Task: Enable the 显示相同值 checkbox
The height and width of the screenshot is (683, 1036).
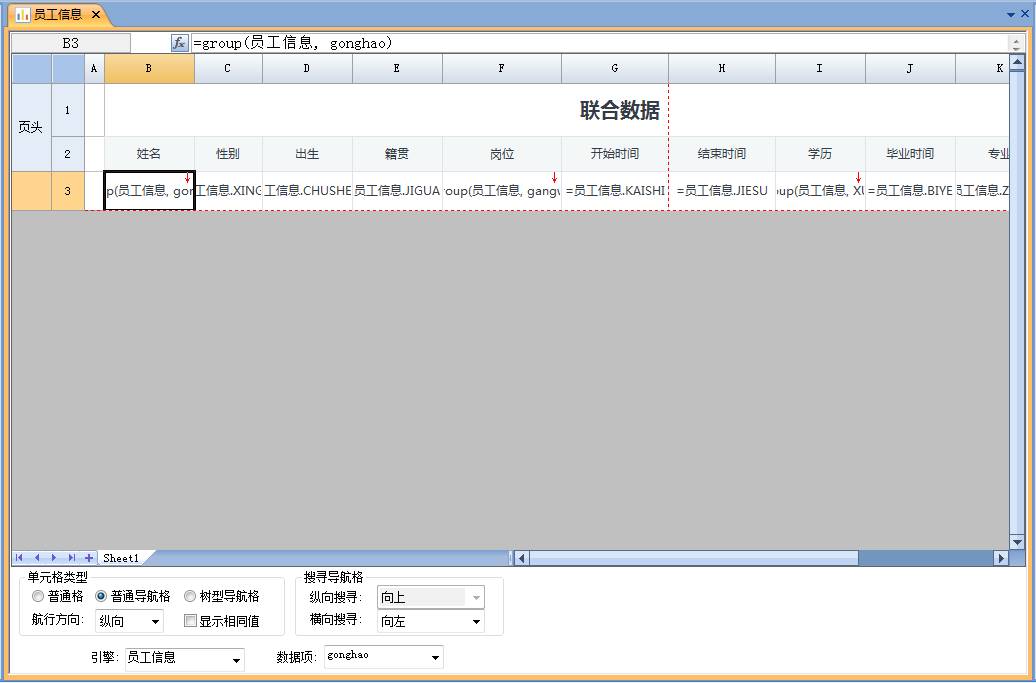Action: click(x=190, y=621)
